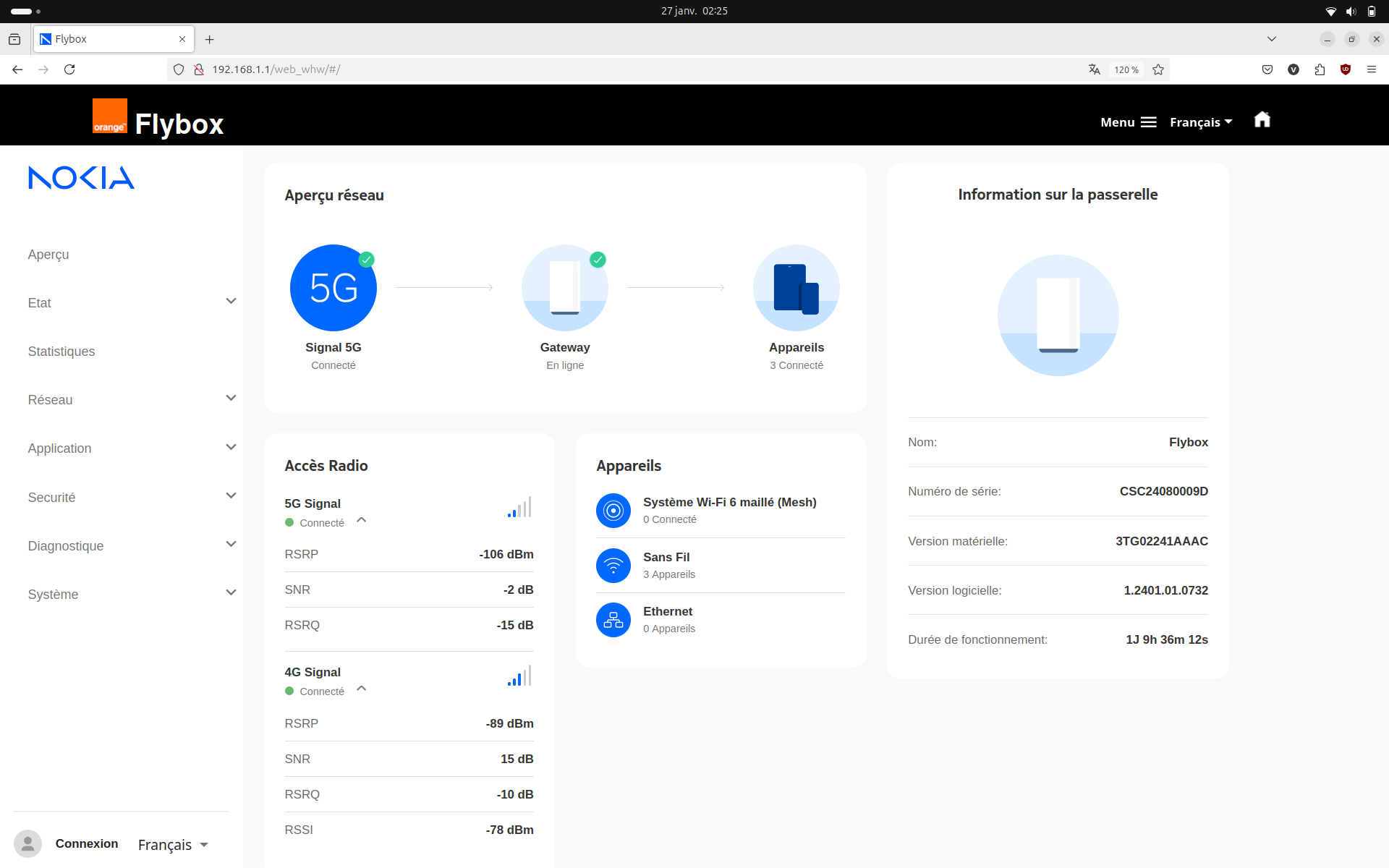Click Système Wi-Fi 6 maillé (Mesh) label
The width and height of the screenshot is (1389, 868).
(730, 502)
